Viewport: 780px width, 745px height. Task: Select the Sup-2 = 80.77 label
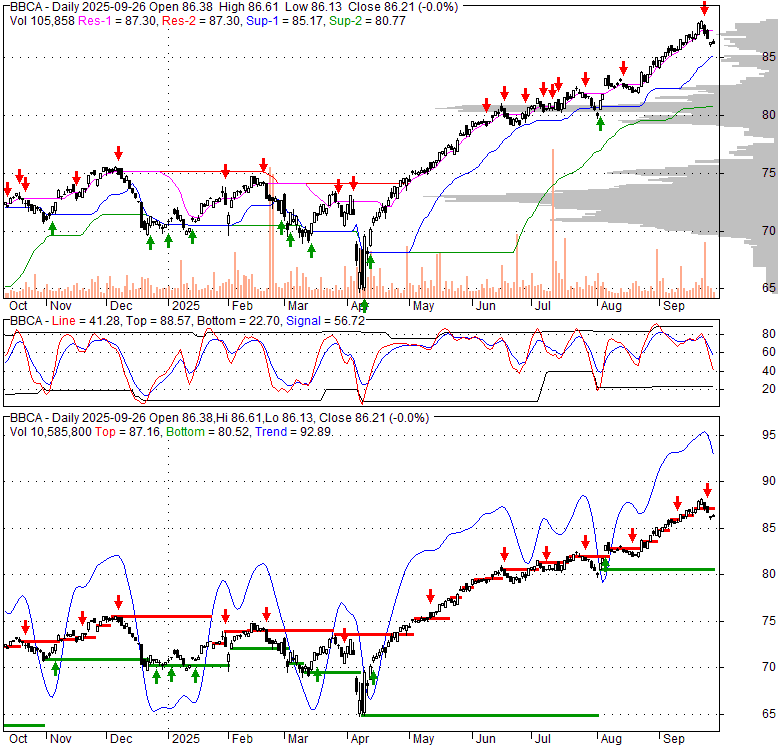click(x=367, y=21)
